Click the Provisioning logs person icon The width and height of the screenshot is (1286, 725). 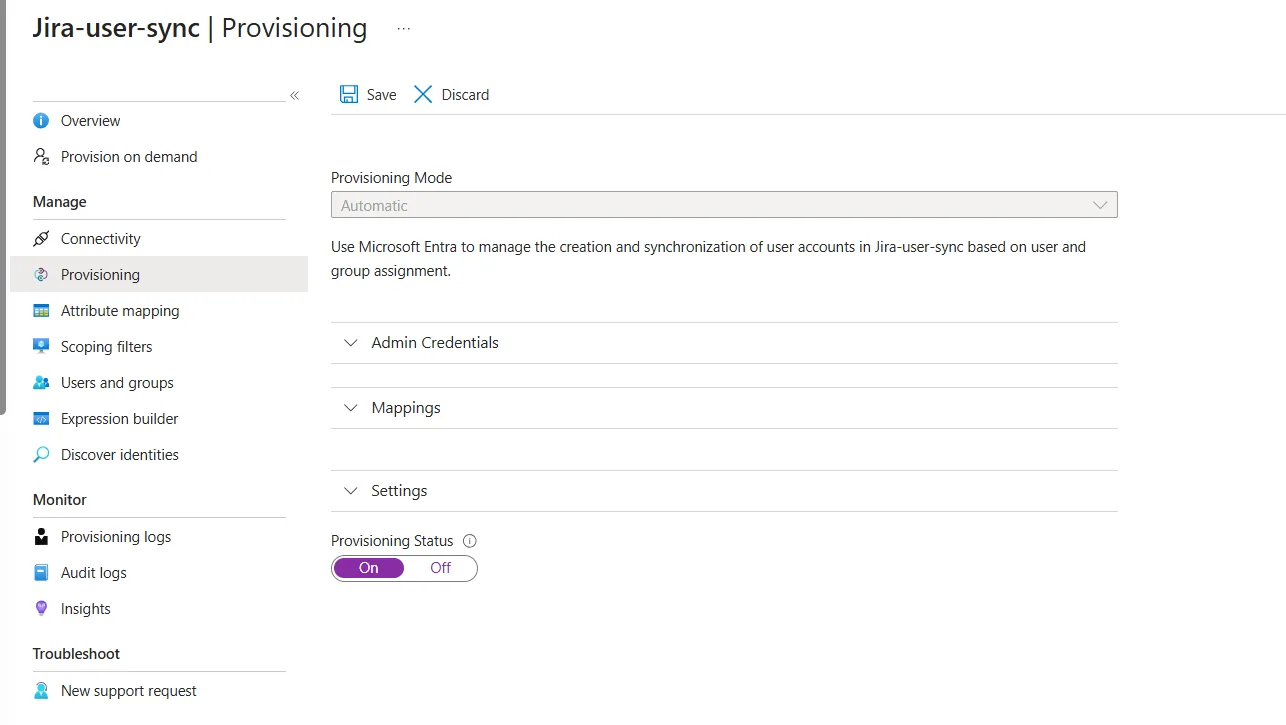(41, 537)
